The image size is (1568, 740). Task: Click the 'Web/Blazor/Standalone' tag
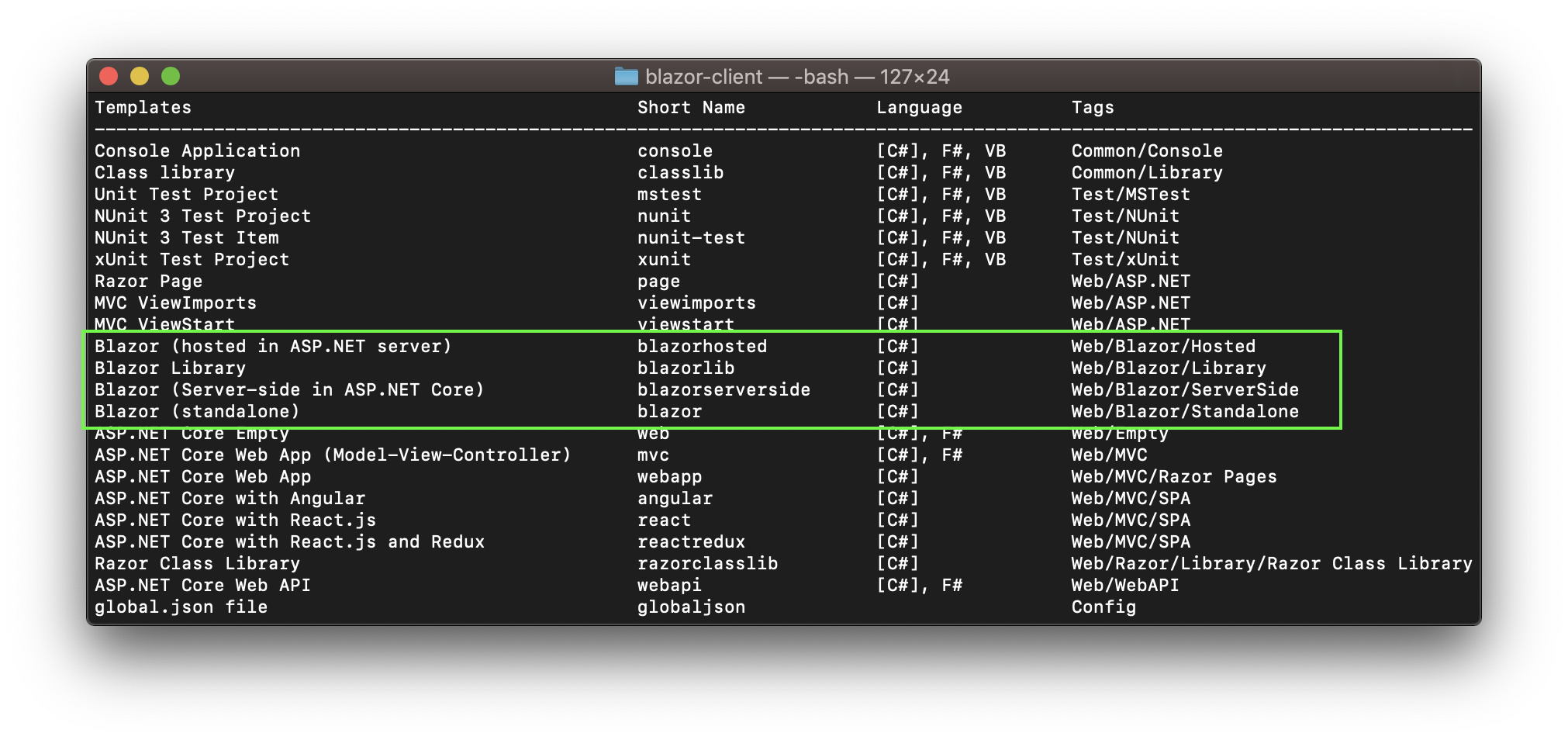1186,412
